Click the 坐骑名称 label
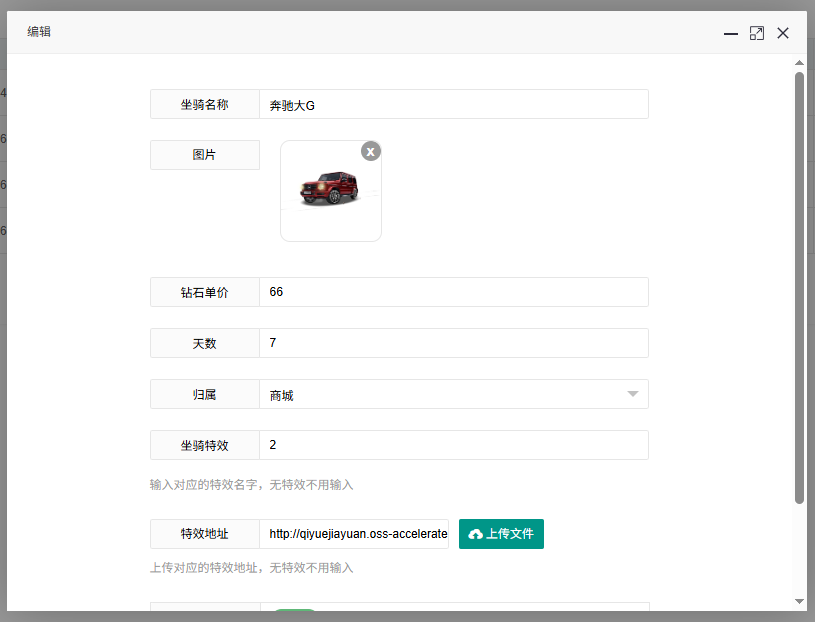815x622 pixels. click(x=204, y=105)
